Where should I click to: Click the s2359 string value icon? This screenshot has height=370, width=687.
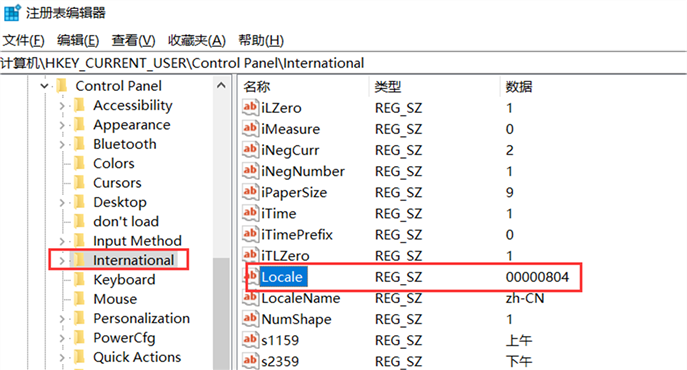pyautogui.click(x=250, y=360)
